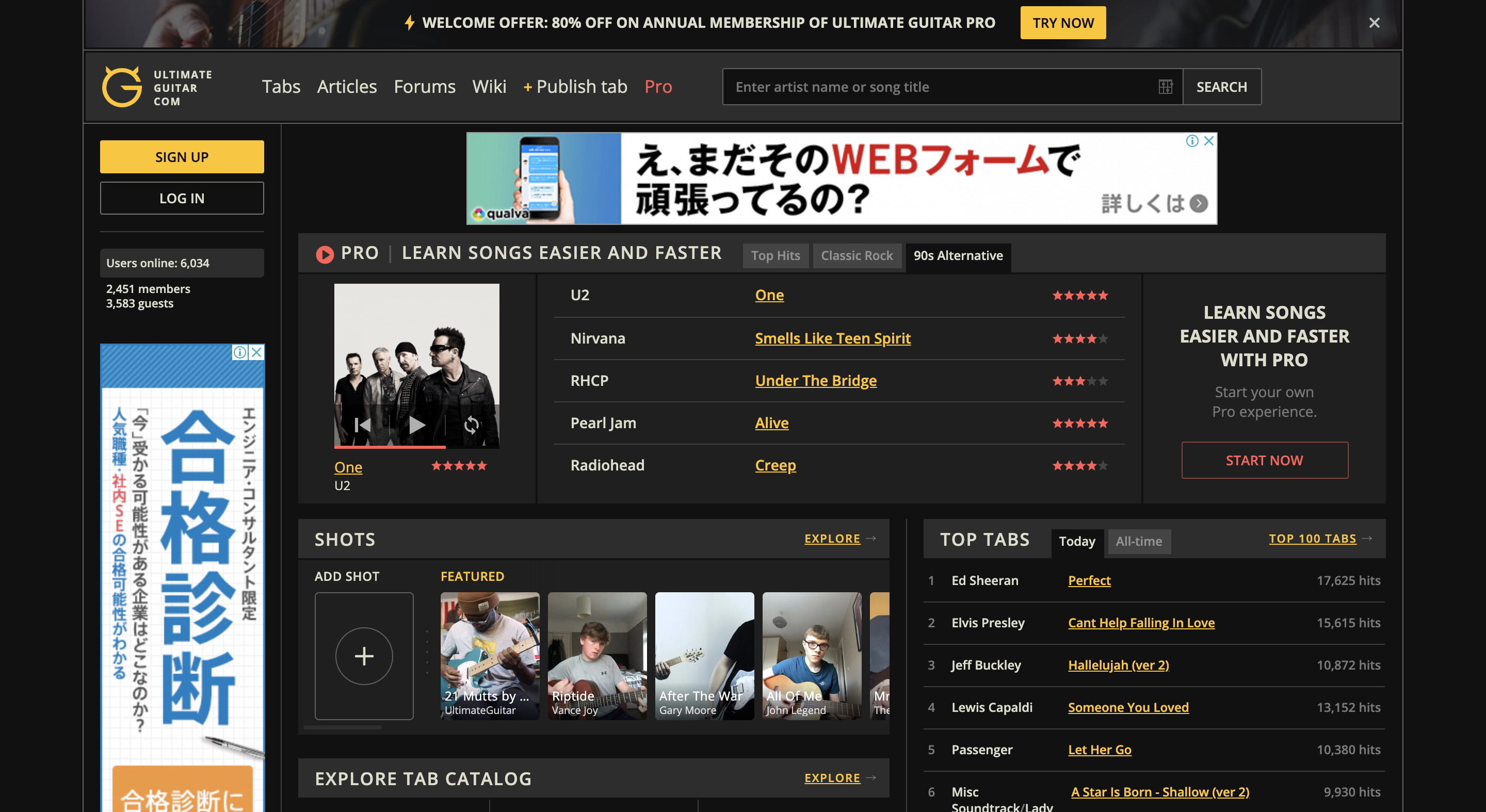Image resolution: width=1486 pixels, height=812 pixels.
Task: Click the START NOW Pro button
Action: 1265,460
